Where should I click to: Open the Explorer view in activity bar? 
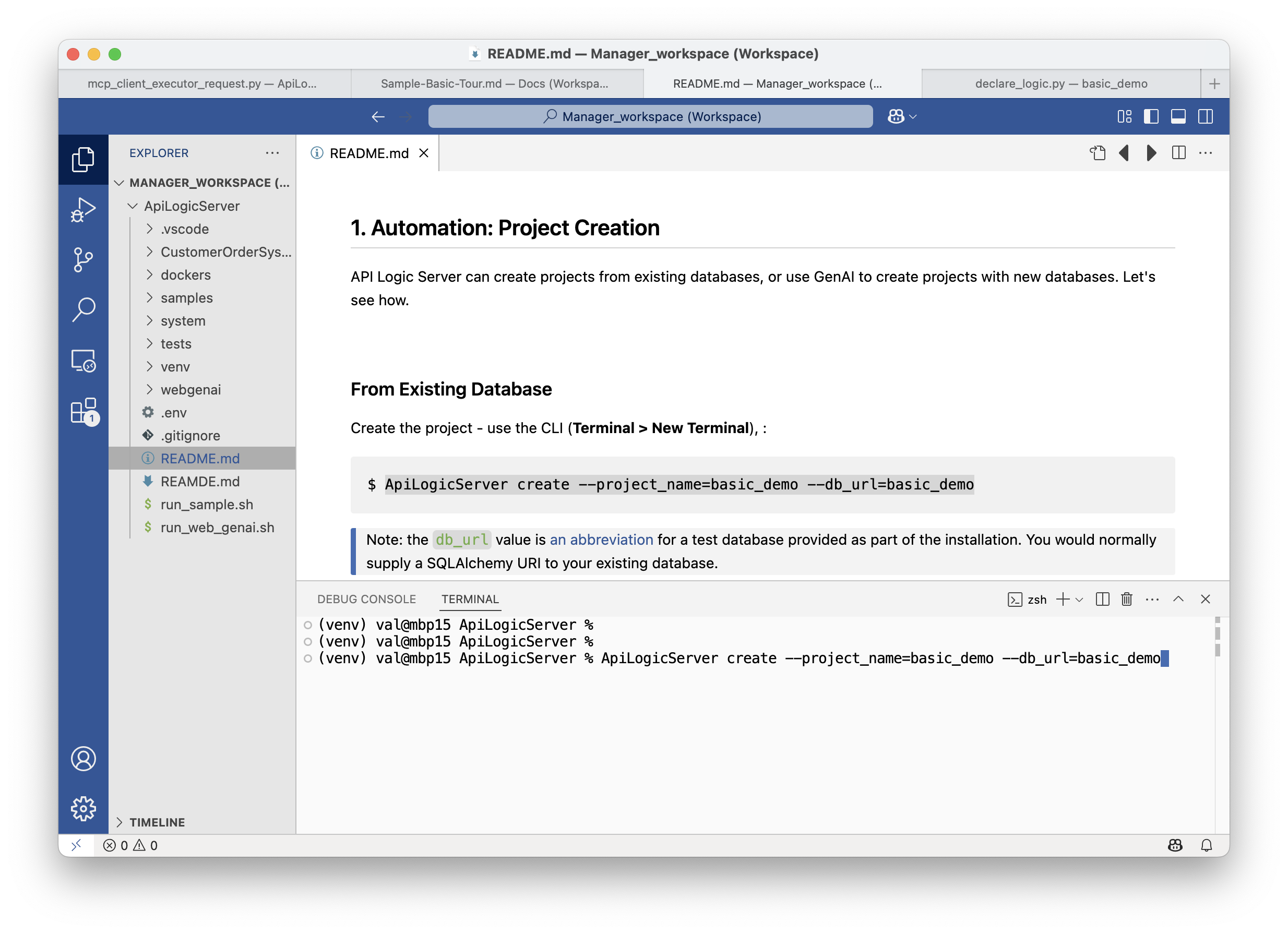point(84,159)
